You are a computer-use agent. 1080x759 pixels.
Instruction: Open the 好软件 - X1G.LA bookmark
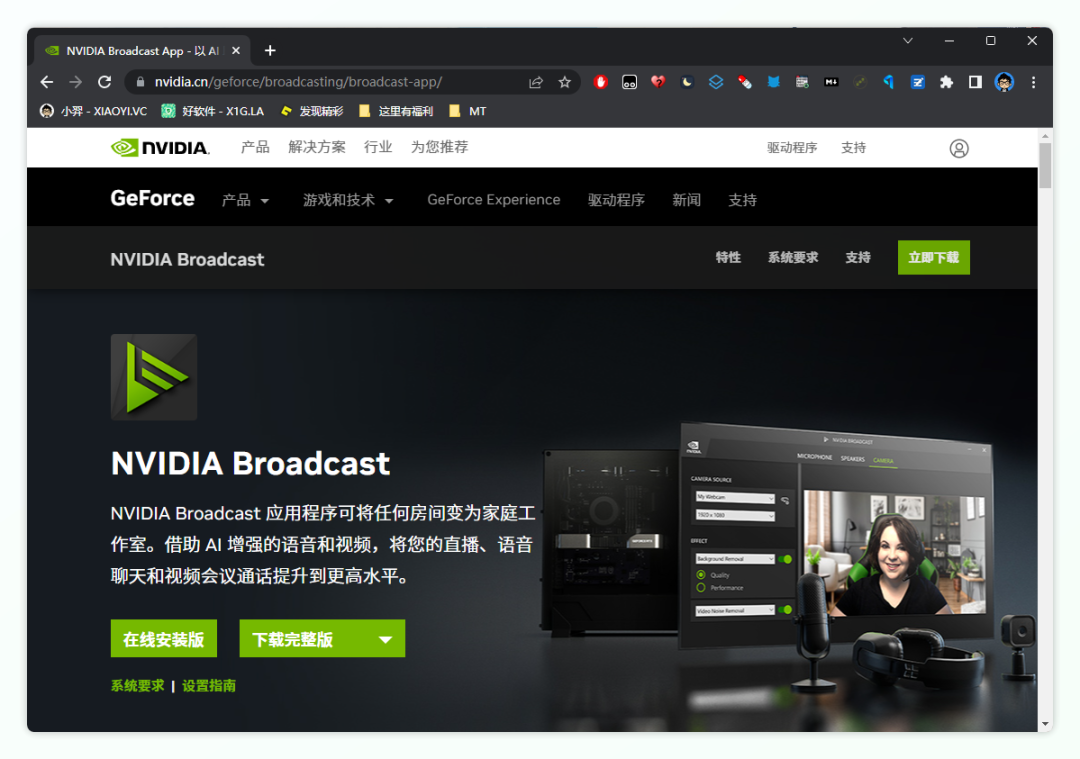point(212,111)
